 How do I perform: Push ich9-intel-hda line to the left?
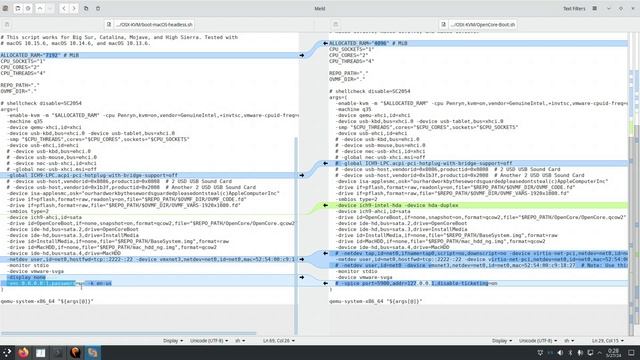tap(325, 205)
